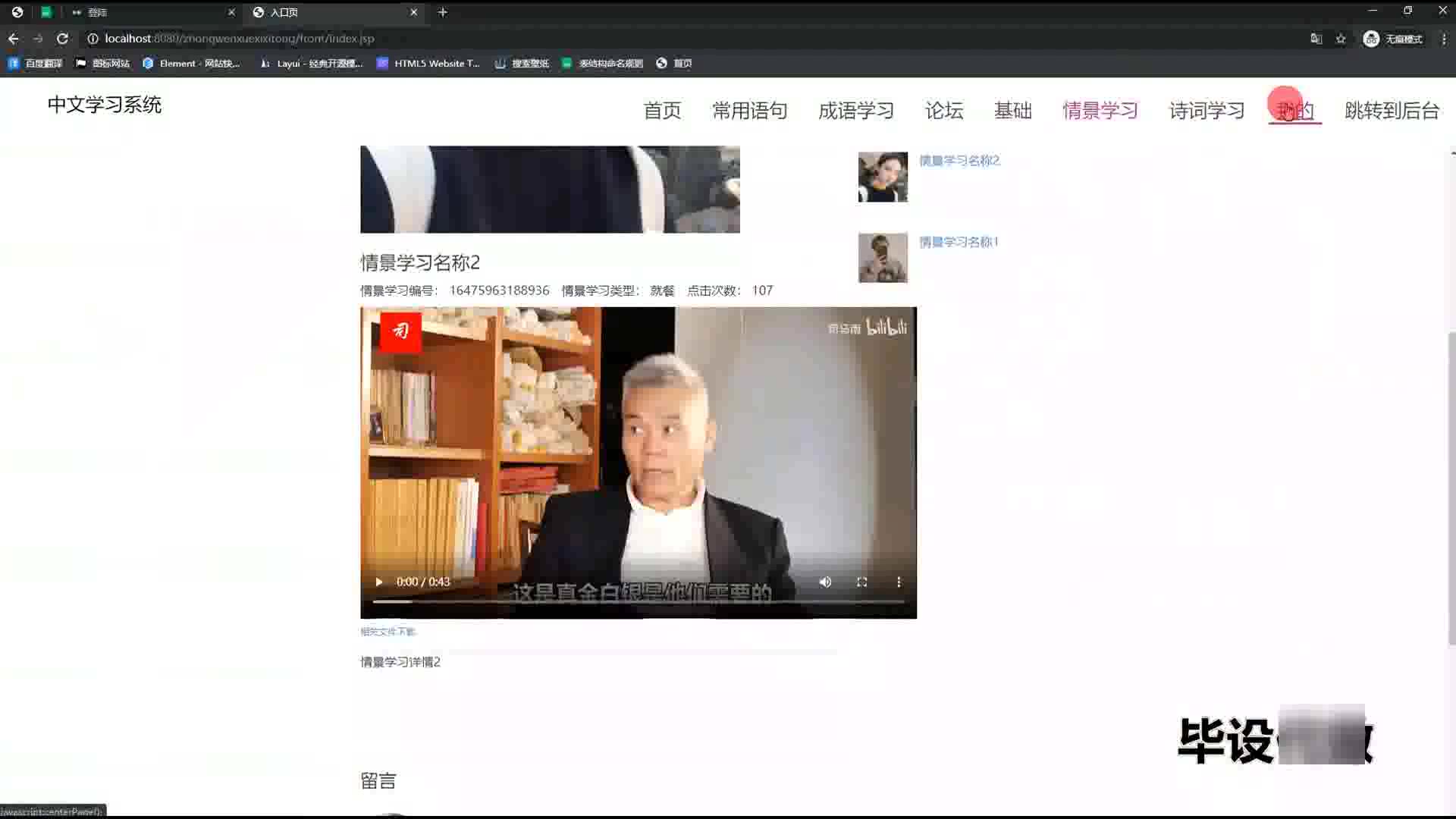Open the 论坛 navigation item
The image size is (1456, 819).
pos(944,111)
